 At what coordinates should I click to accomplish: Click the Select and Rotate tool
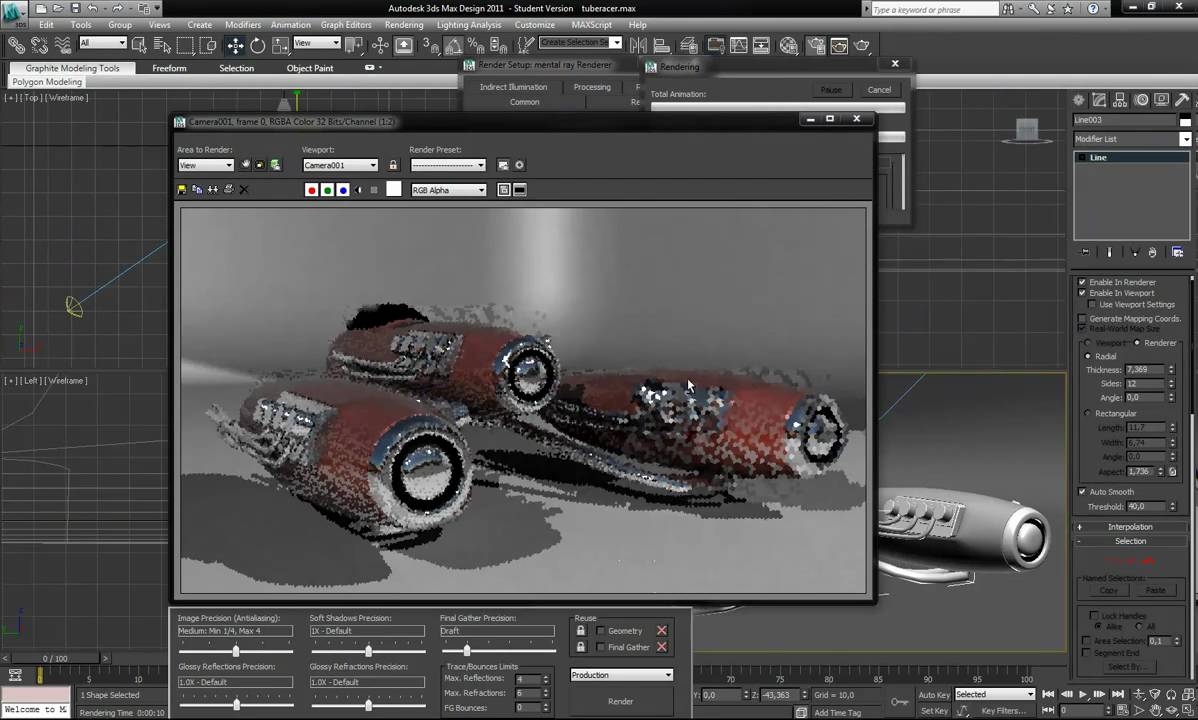pos(258,45)
